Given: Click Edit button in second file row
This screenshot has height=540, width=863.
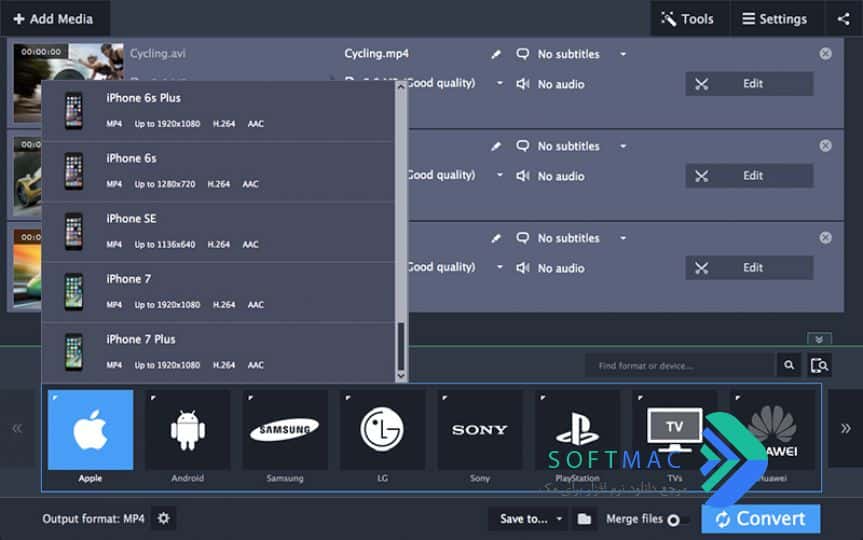Looking at the screenshot, I should pyautogui.click(x=749, y=176).
